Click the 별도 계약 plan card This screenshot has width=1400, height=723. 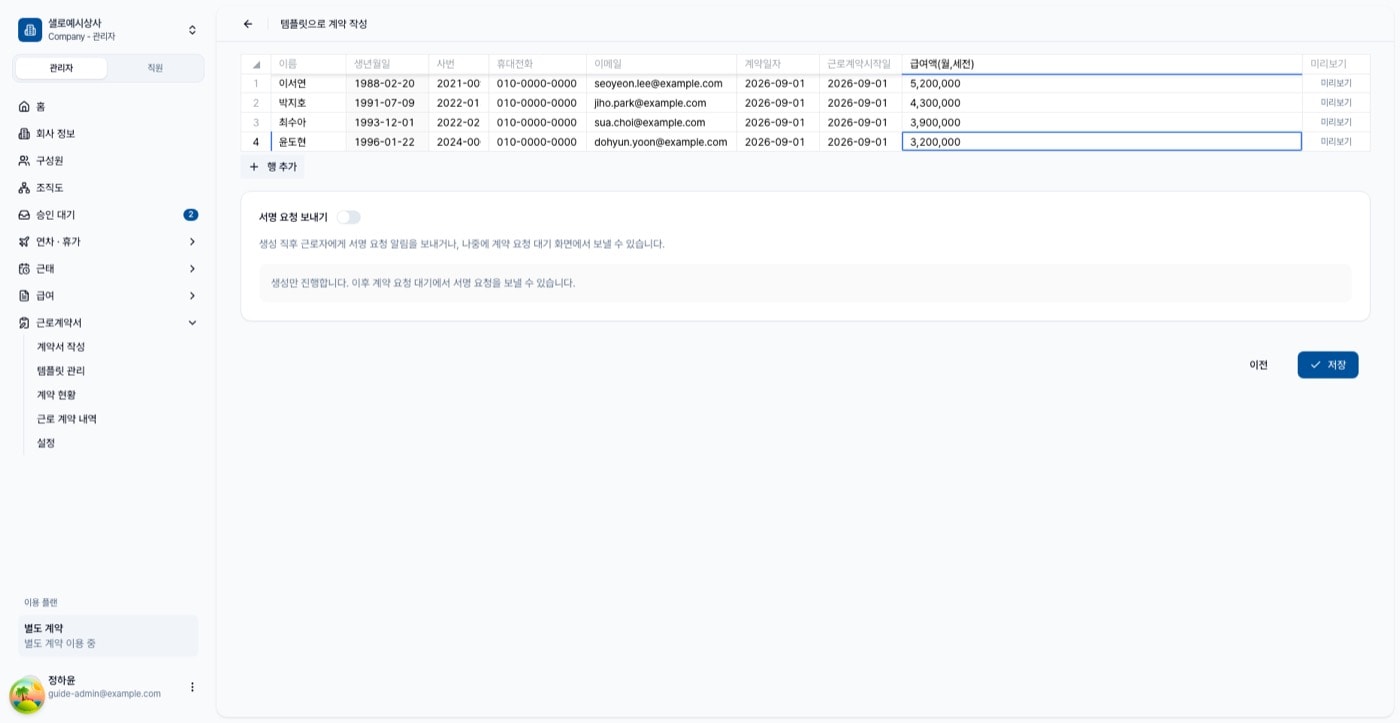point(108,636)
